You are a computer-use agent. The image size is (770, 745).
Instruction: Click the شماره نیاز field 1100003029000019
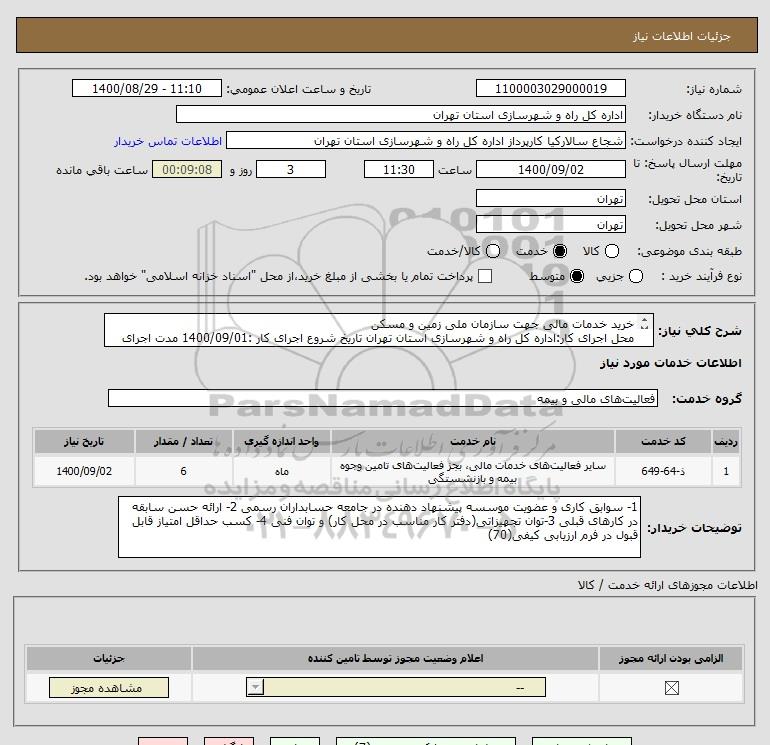click(x=550, y=88)
